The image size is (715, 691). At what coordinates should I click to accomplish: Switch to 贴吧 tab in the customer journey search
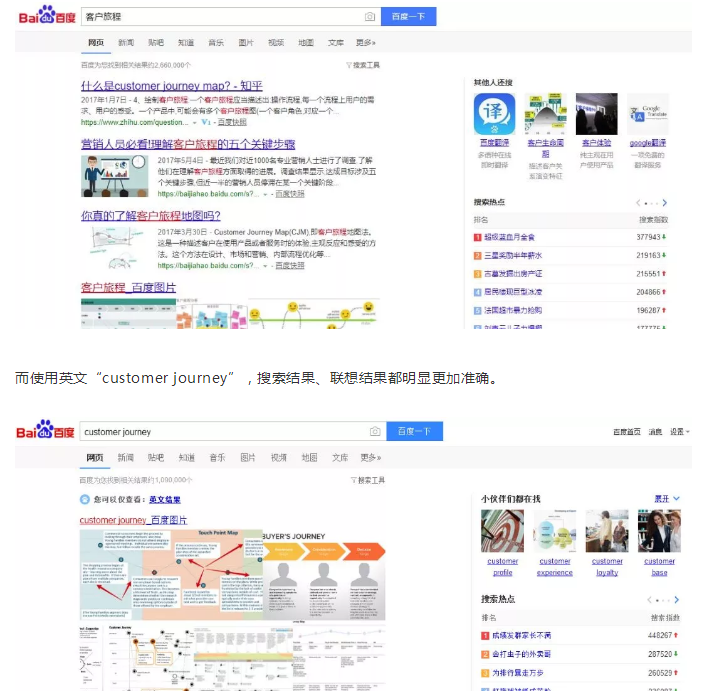point(156,457)
